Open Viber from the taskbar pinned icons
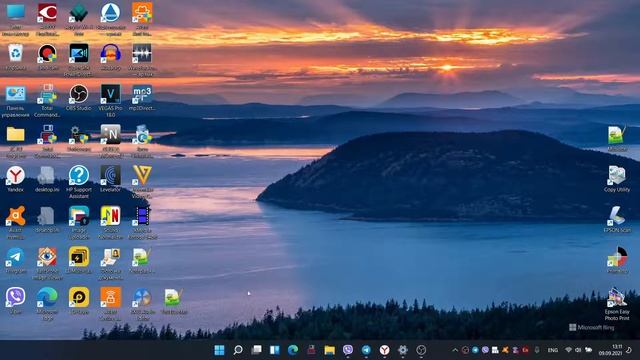Screen dimensions: 640x360 point(348,350)
